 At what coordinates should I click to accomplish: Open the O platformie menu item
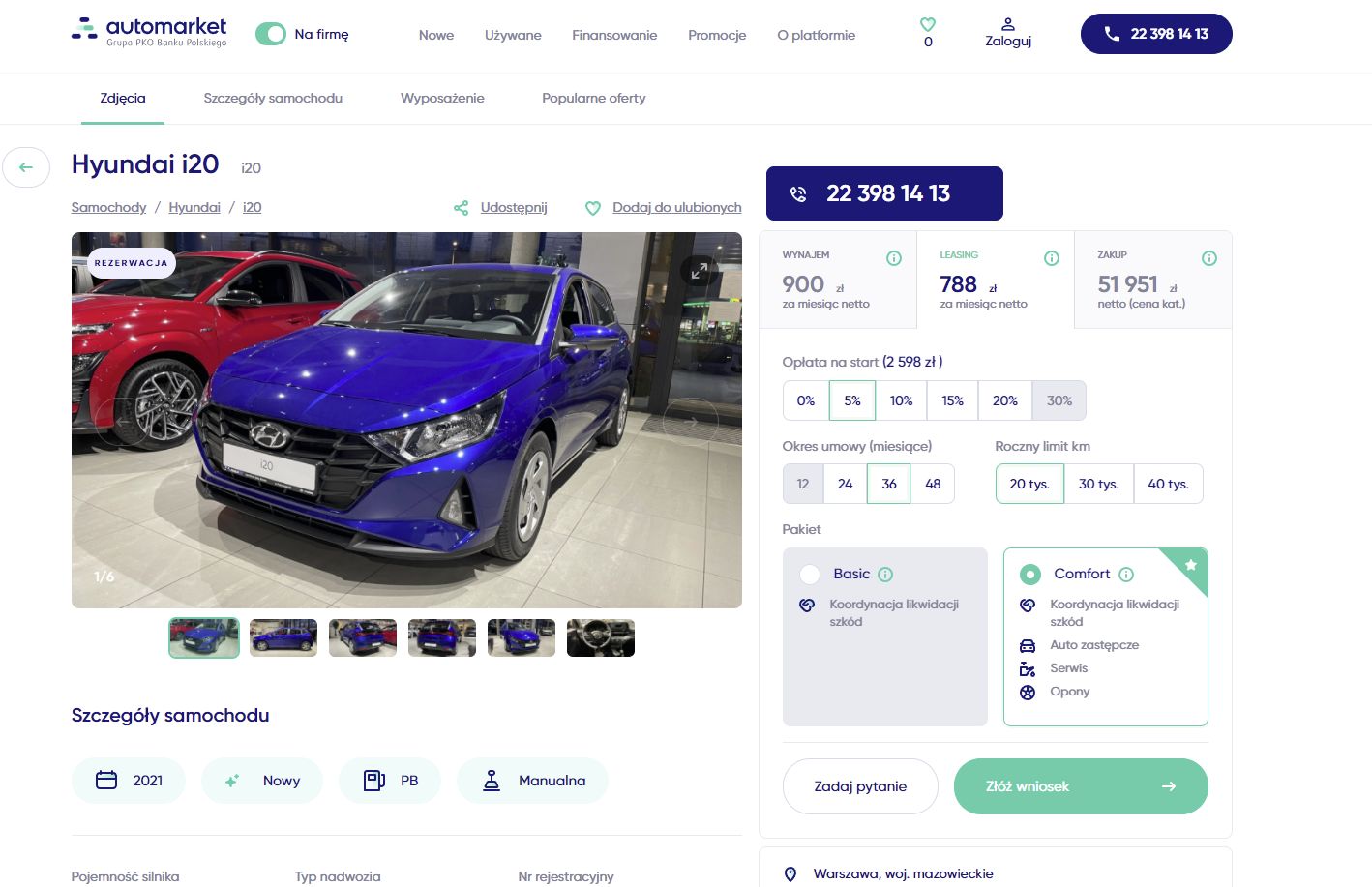pos(816,35)
